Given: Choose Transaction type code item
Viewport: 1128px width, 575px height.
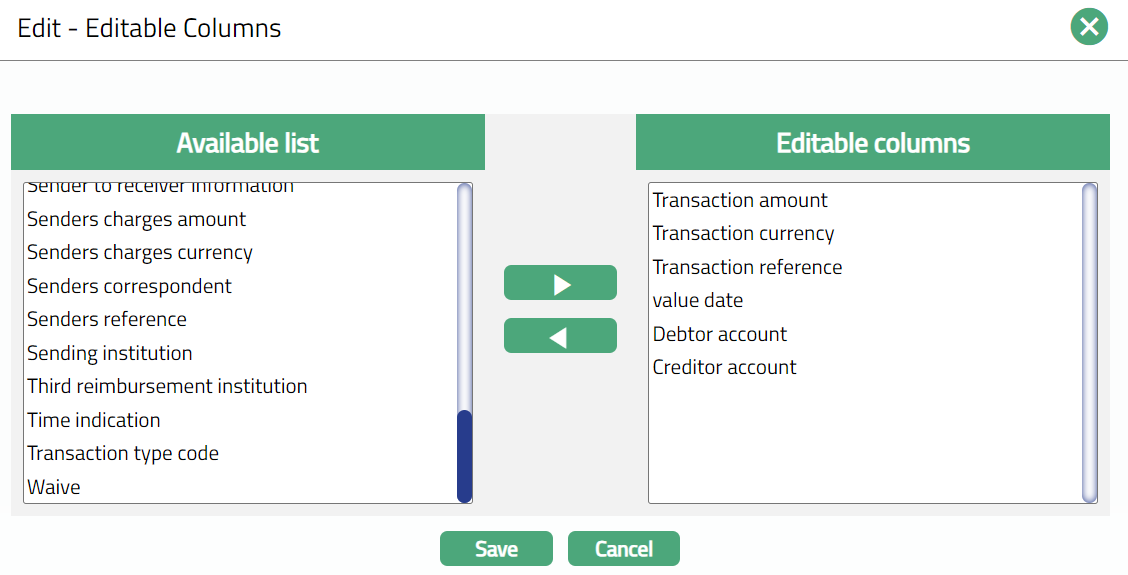Looking at the screenshot, I should (123, 453).
